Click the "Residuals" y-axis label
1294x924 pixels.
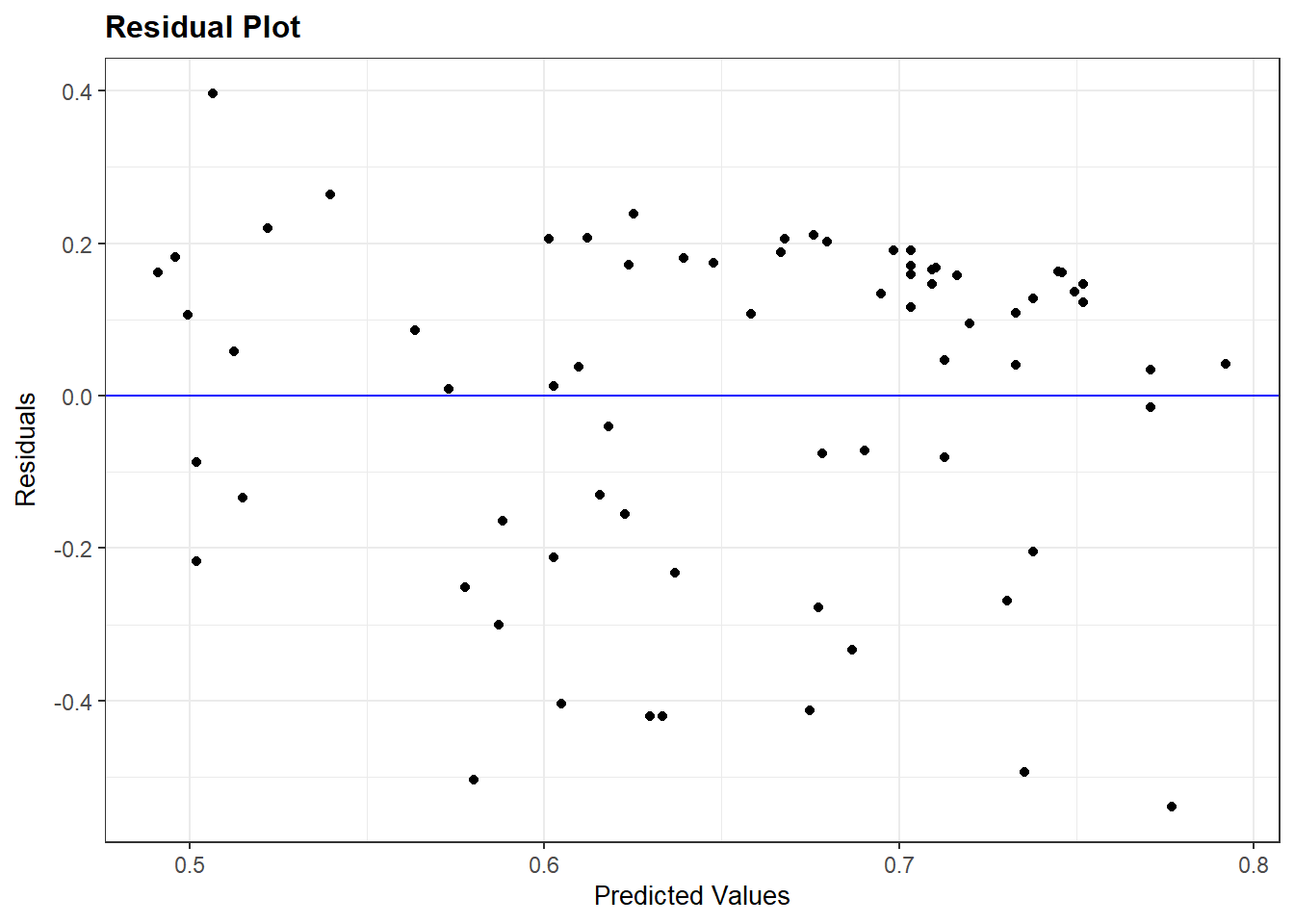26,449
